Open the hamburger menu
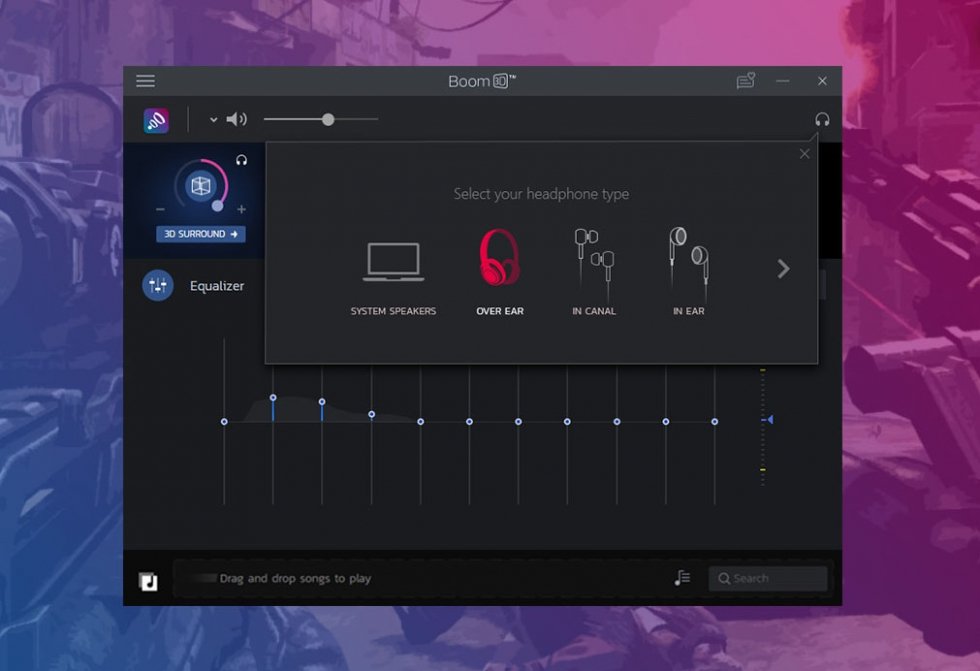This screenshot has height=671, width=980. click(146, 81)
